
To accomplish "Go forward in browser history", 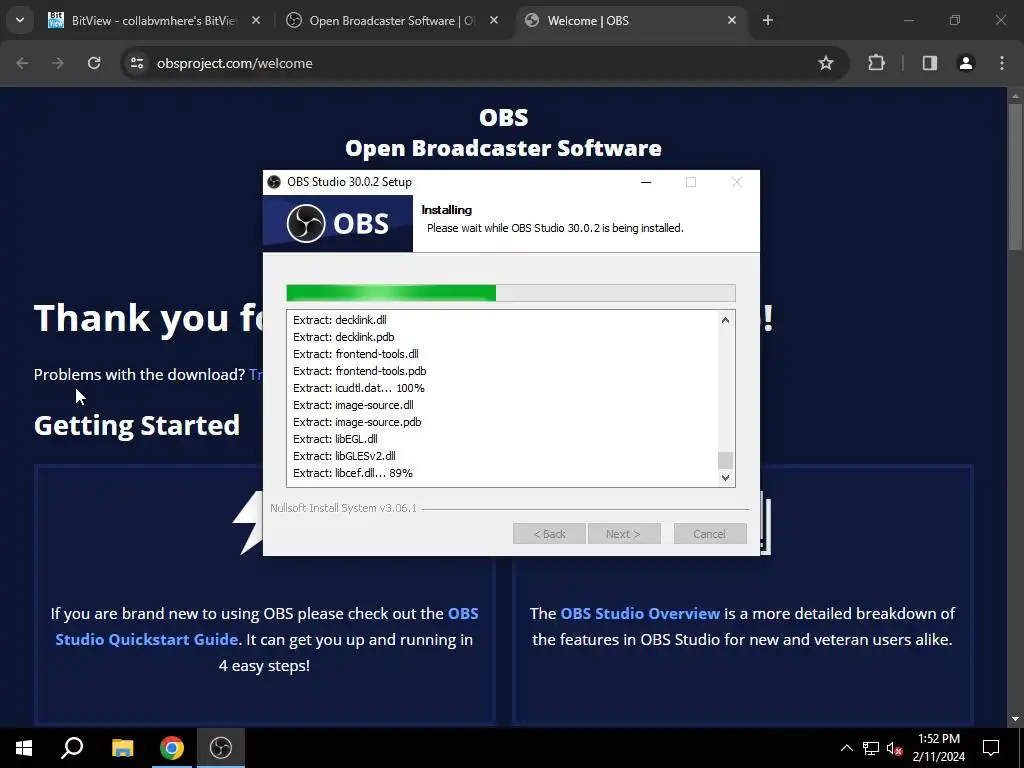I will [x=58, y=63].
